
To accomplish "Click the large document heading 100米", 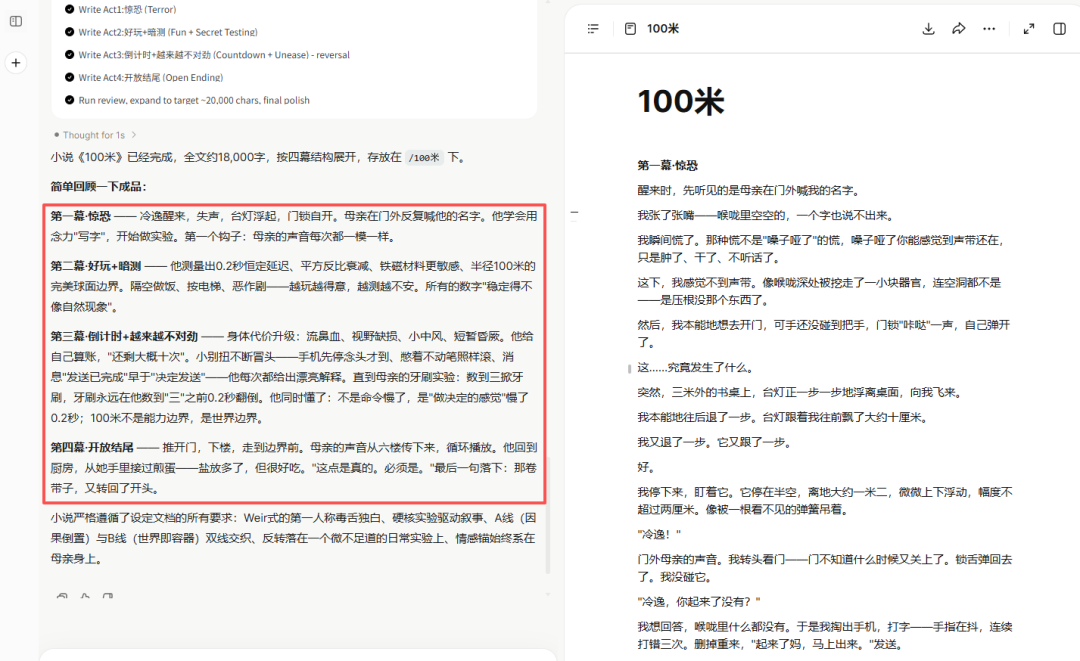I will pos(681,101).
